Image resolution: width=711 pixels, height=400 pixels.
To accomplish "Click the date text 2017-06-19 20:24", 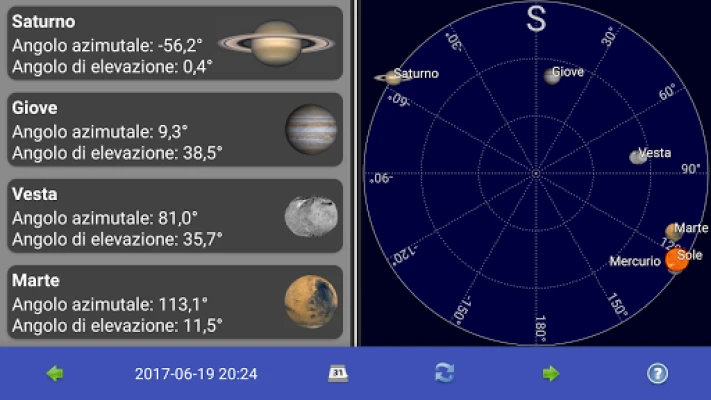I will point(196,374).
